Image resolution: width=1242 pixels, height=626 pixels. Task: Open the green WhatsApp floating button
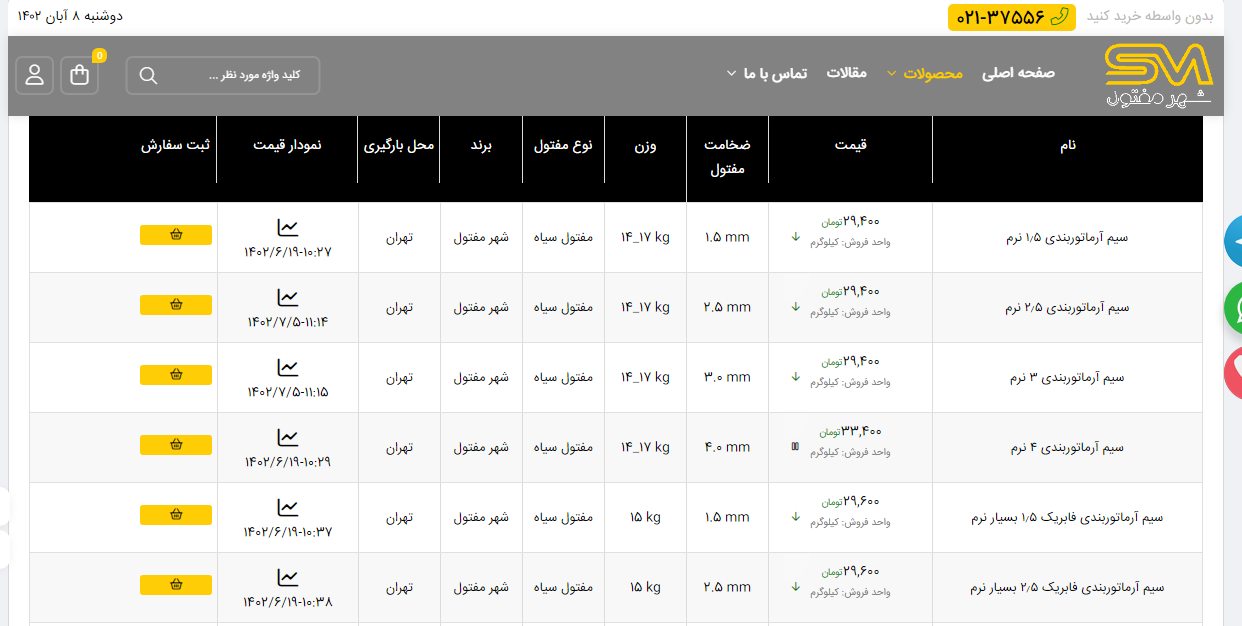pyautogui.click(x=1234, y=308)
